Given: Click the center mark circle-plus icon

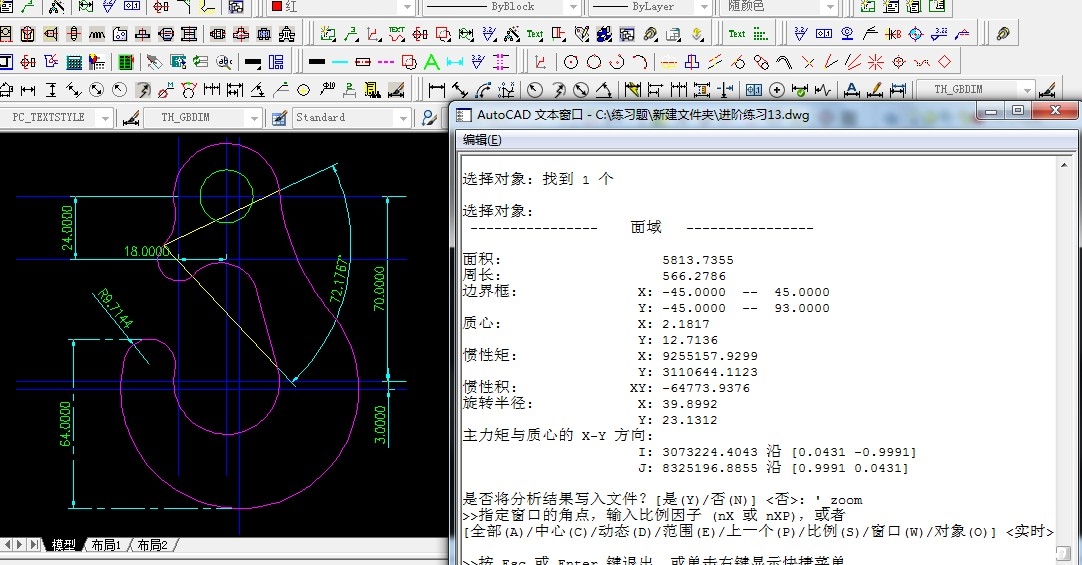Looking at the screenshot, I should coord(777,90).
